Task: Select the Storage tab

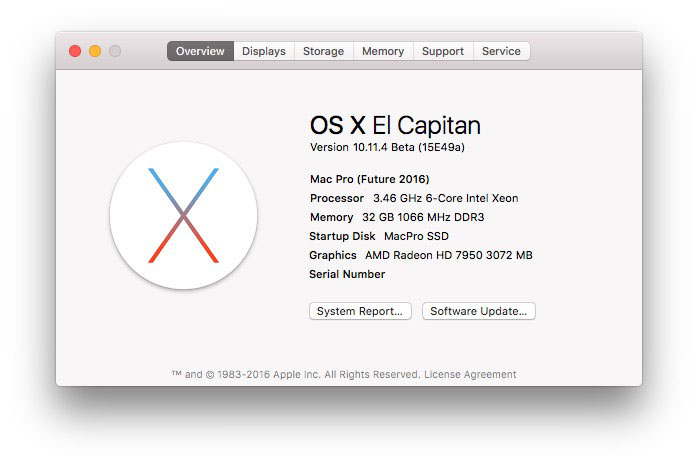Action: [324, 51]
